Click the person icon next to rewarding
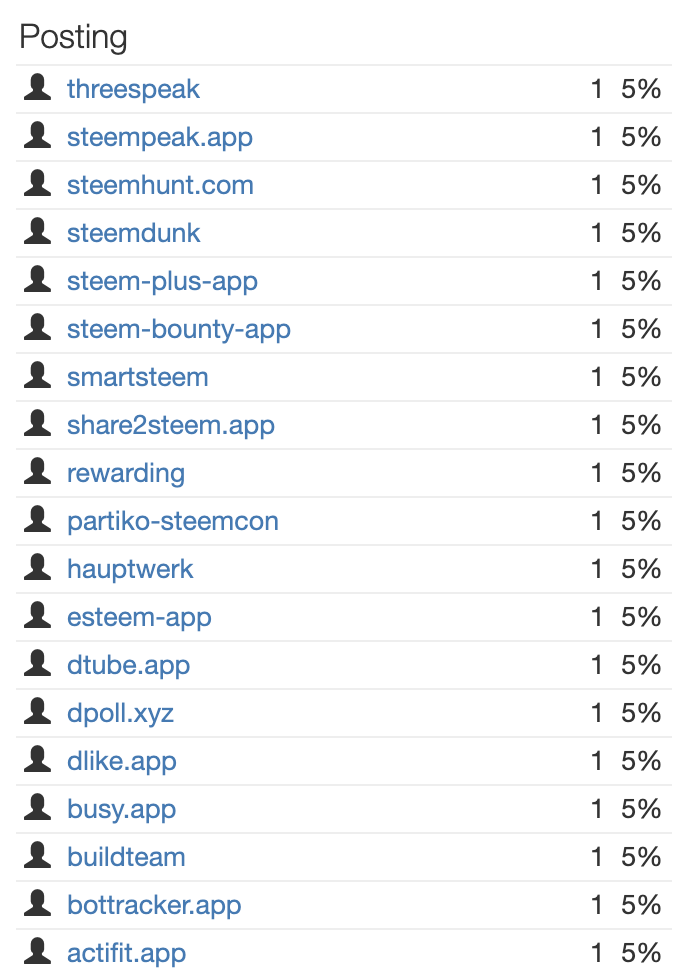This screenshot has height=974, width=682. (x=37, y=472)
